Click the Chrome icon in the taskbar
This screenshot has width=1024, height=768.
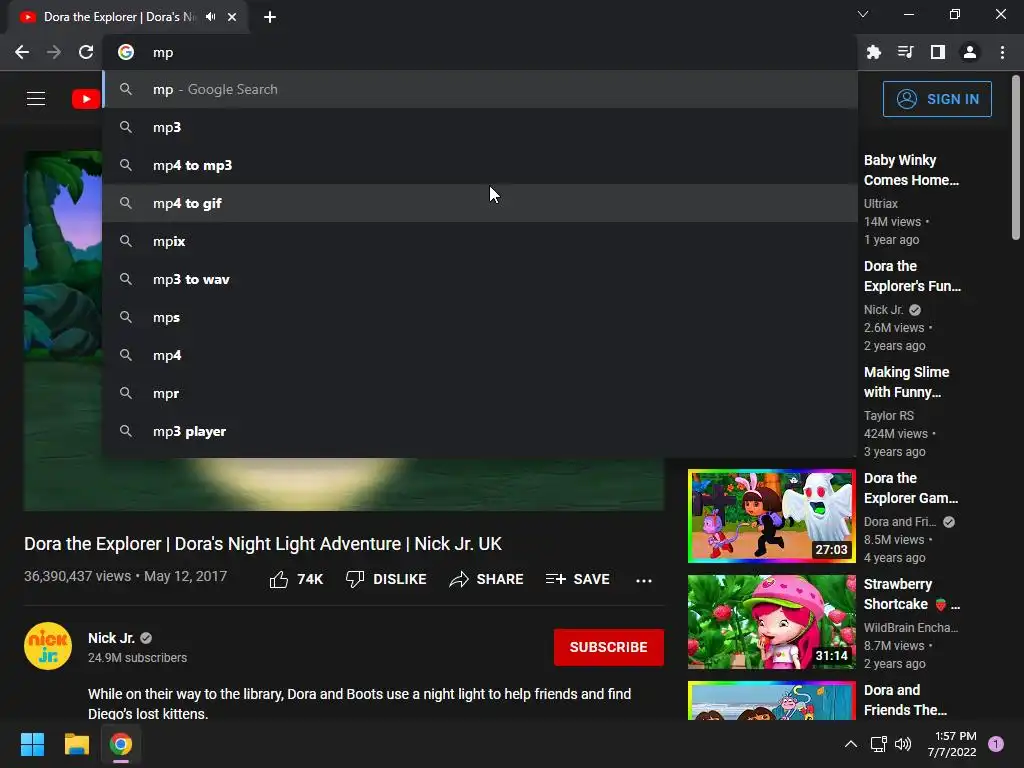[x=121, y=744]
